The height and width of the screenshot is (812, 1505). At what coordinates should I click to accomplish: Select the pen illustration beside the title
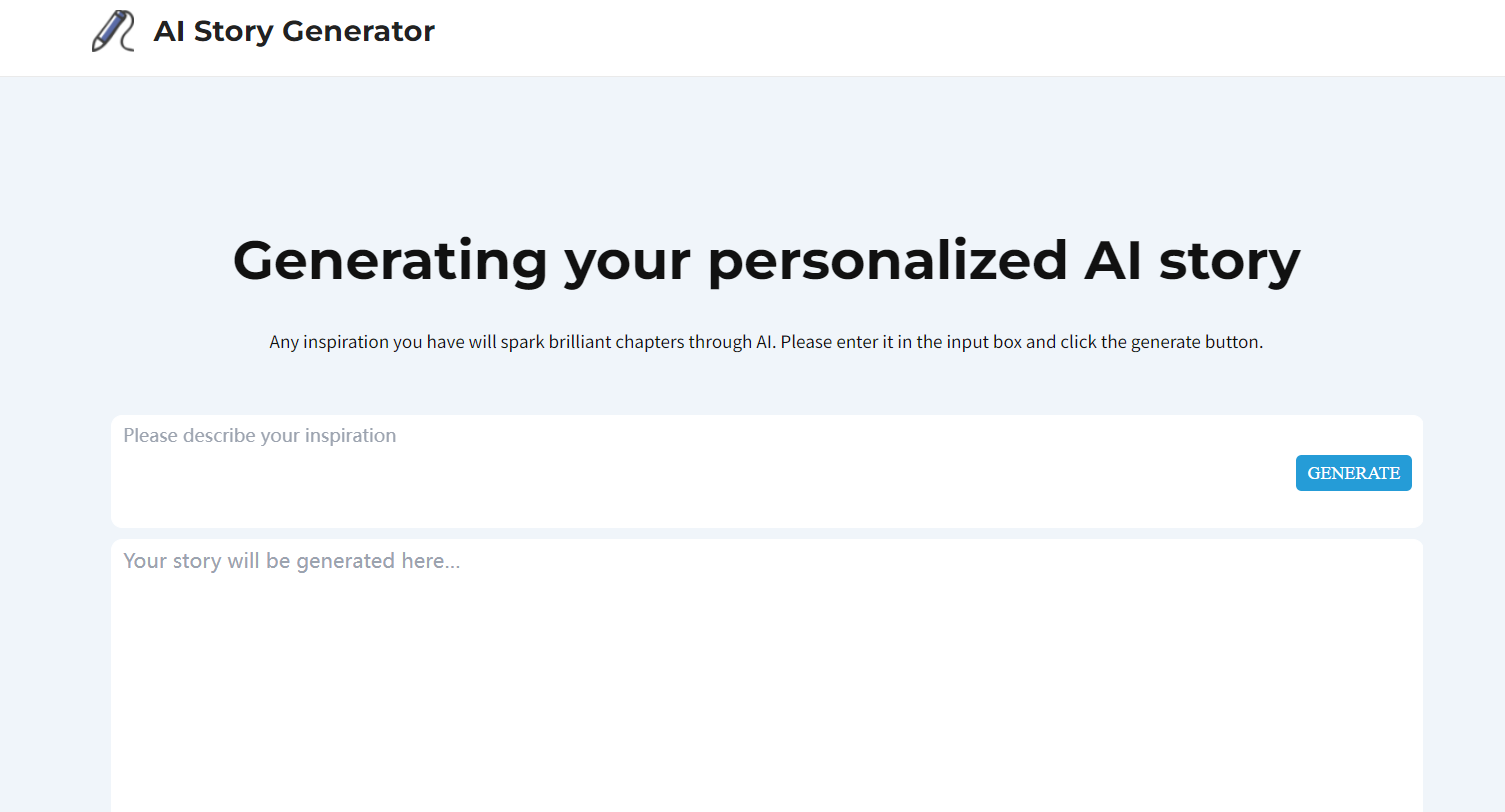[112, 31]
